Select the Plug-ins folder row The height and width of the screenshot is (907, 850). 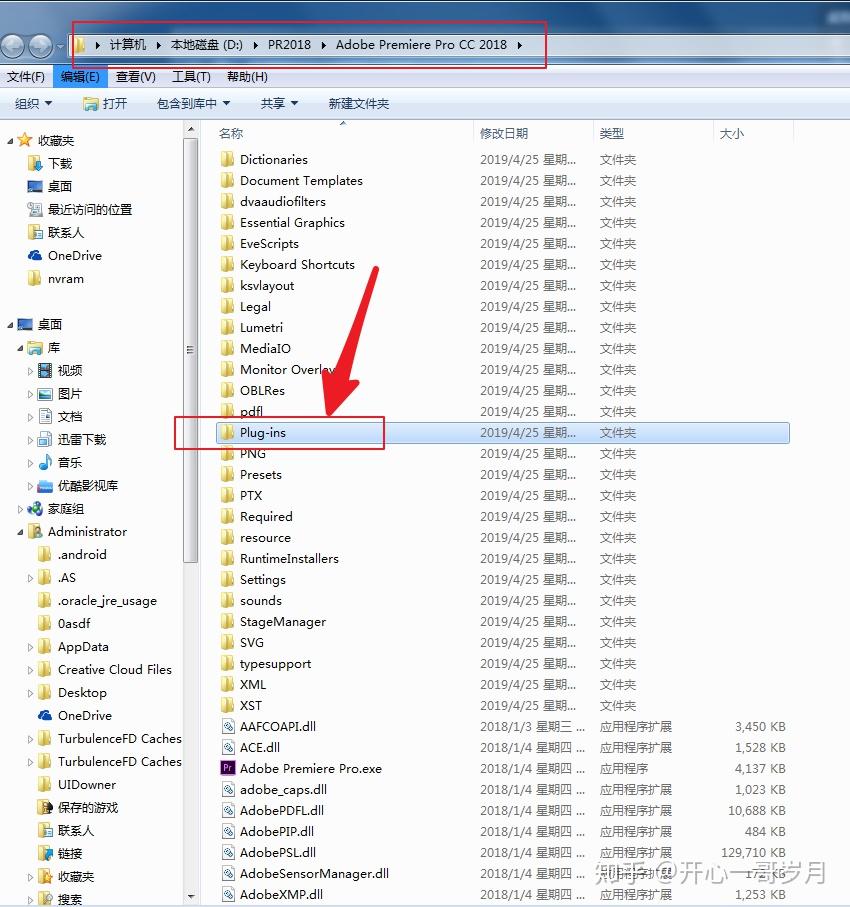(x=502, y=433)
